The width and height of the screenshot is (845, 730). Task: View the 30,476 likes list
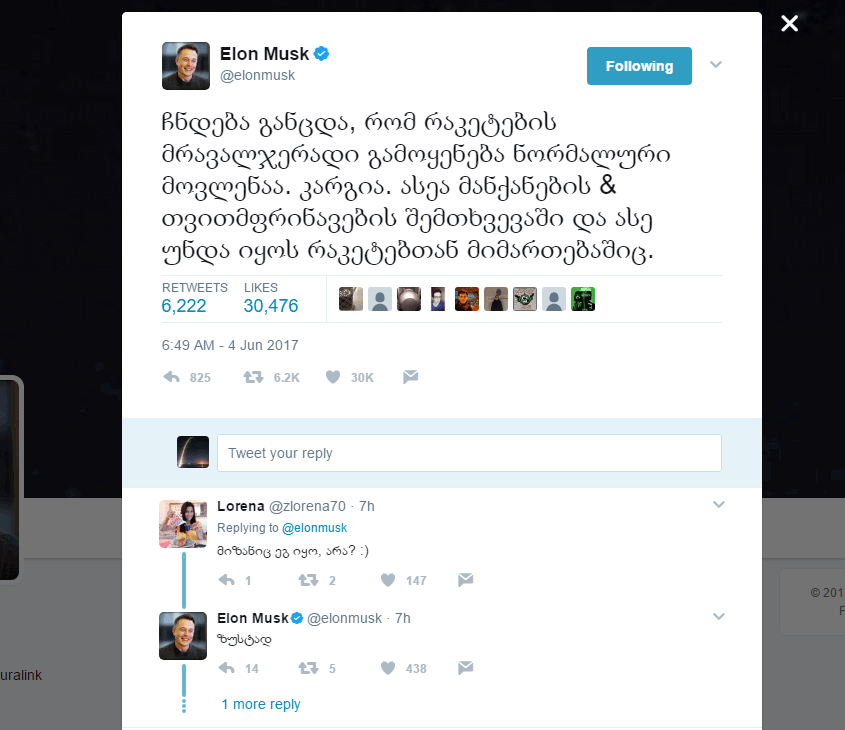[x=271, y=306]
